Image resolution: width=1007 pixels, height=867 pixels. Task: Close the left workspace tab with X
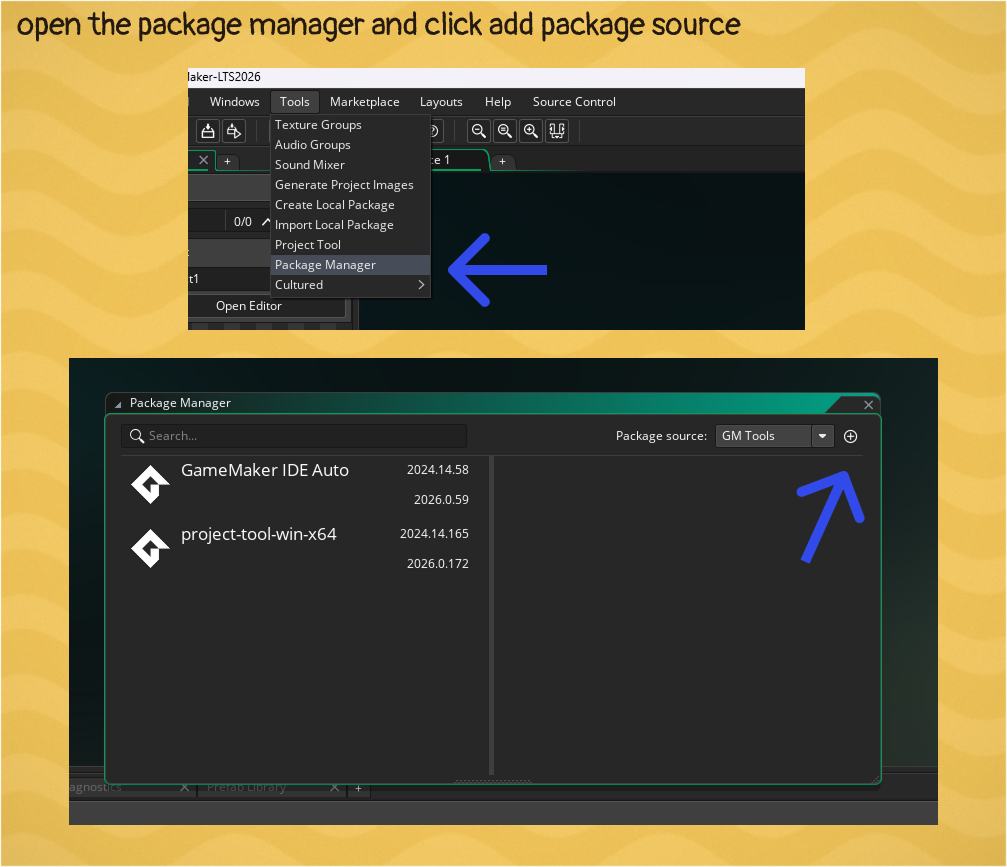click(x=203, y=160)
